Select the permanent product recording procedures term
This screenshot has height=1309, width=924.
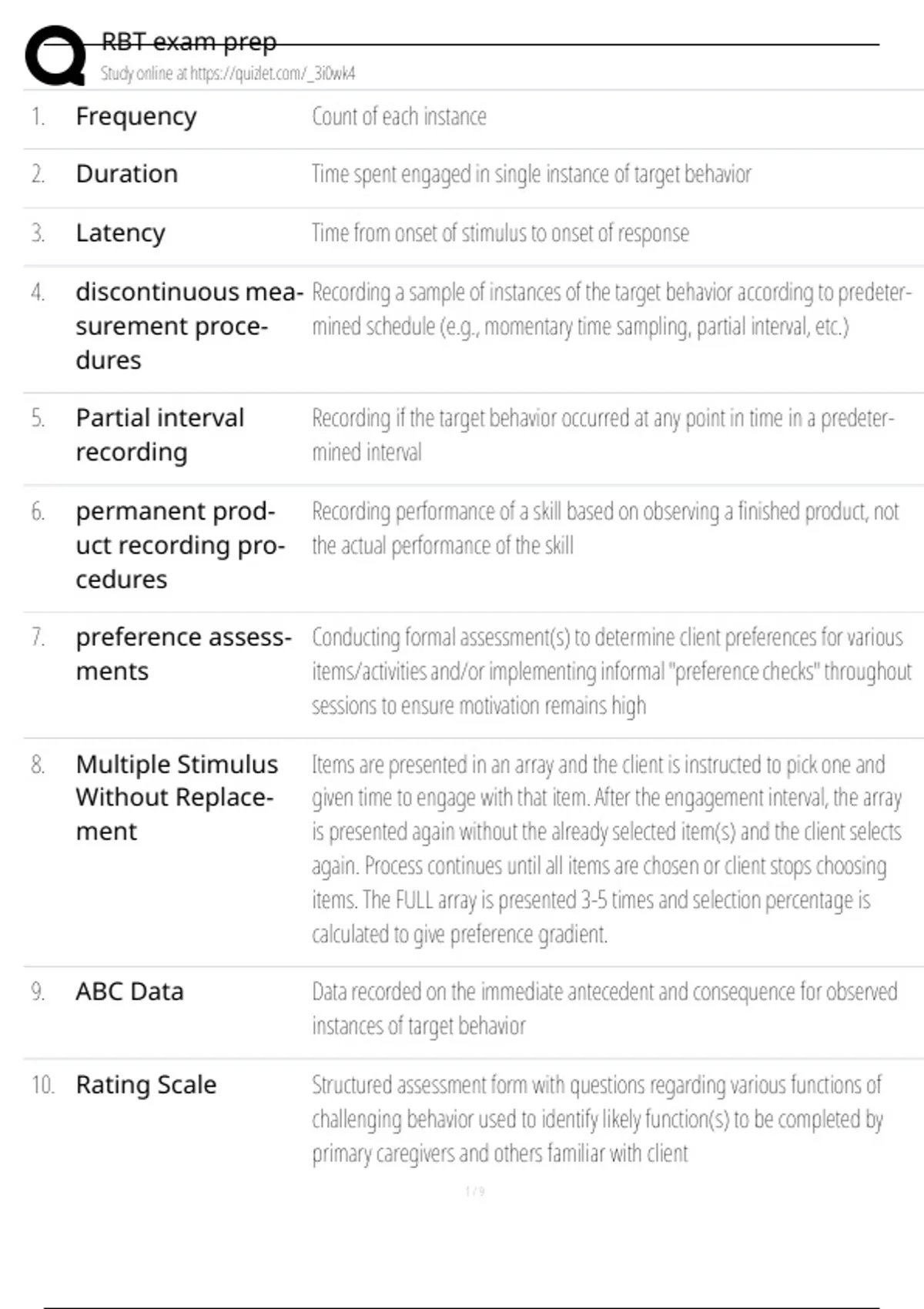(x=179, y=545)
